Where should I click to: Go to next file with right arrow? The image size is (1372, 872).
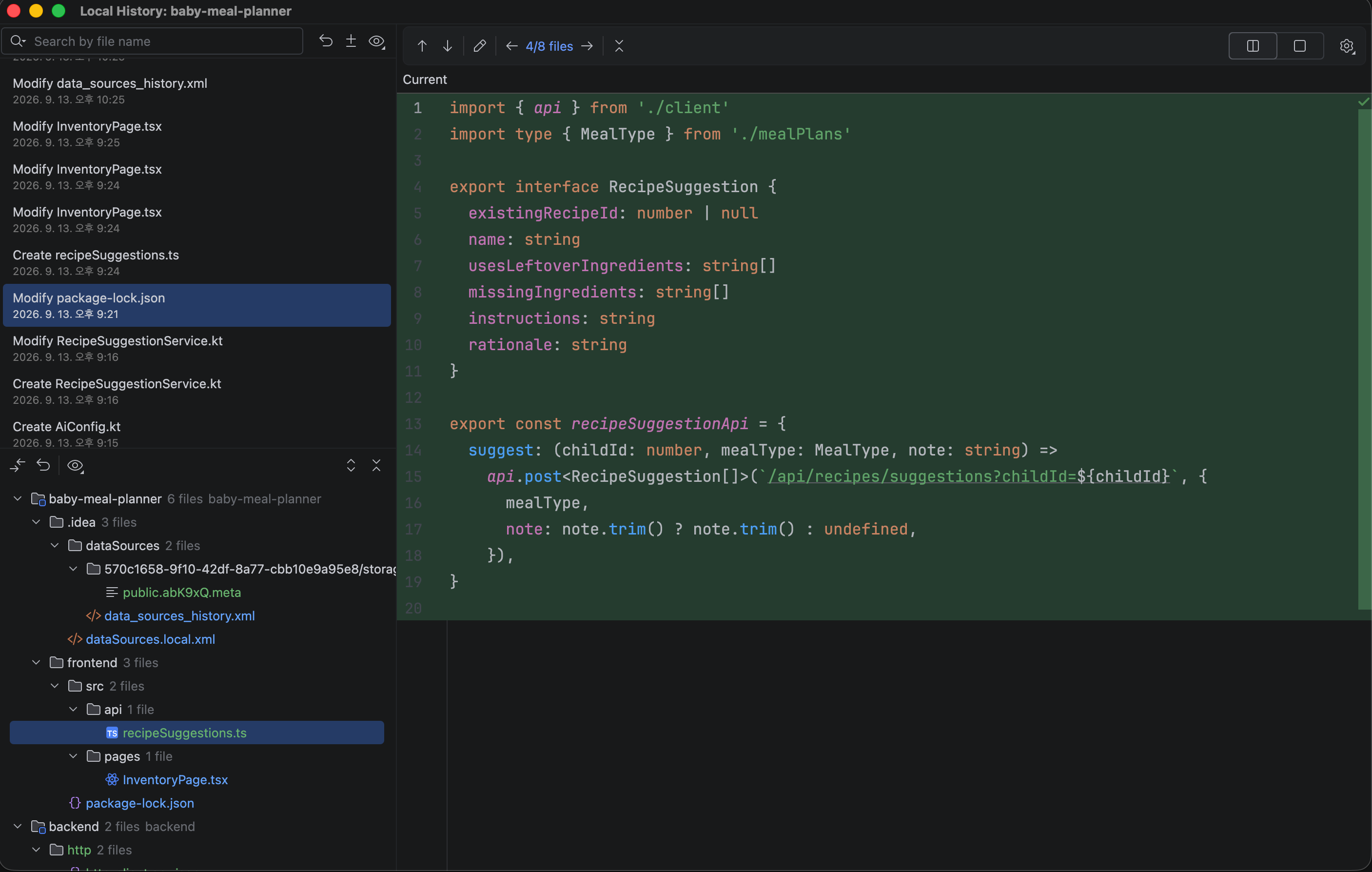click(587, 46)
